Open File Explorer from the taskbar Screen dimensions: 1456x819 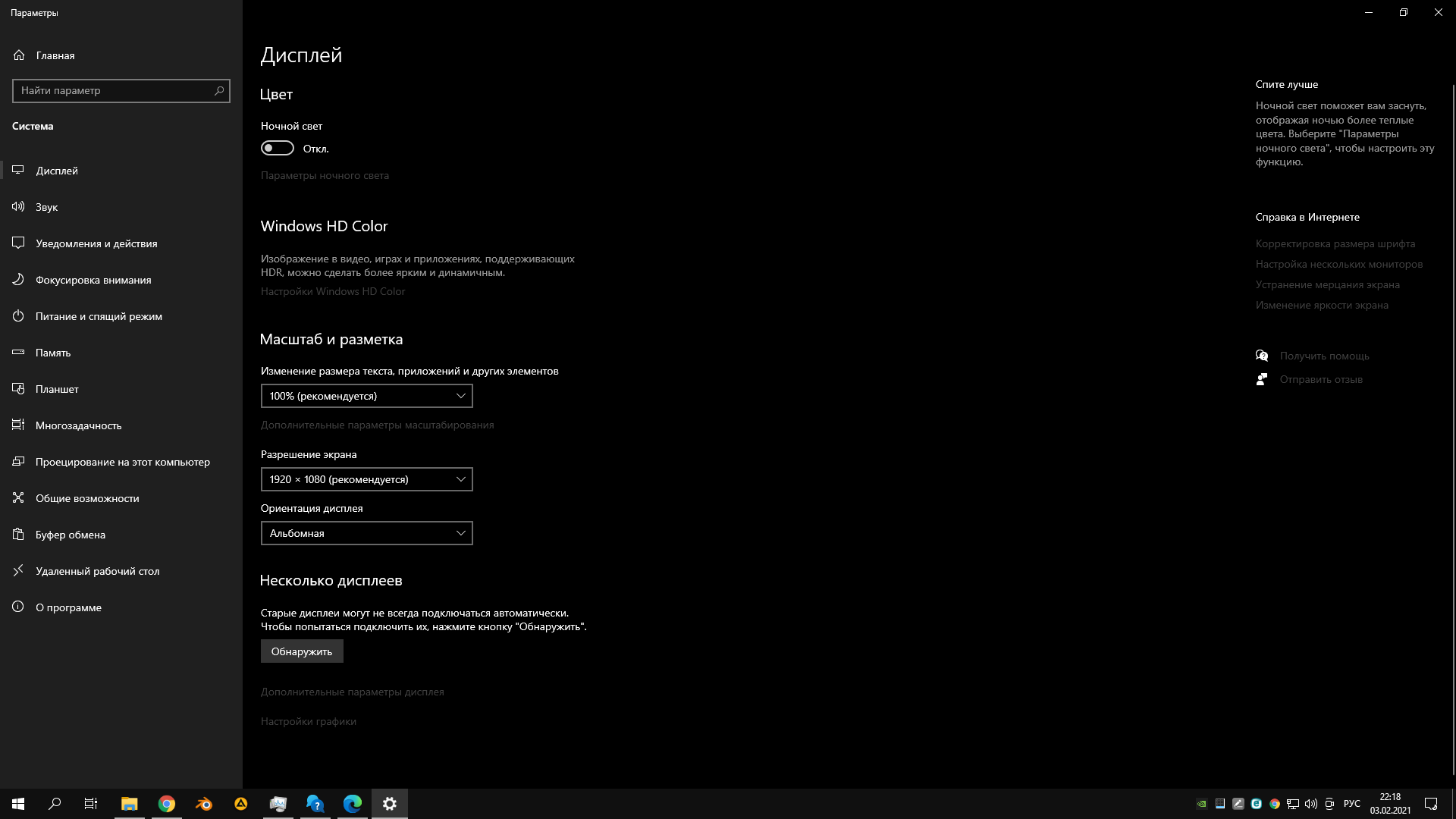click(130, 804)
